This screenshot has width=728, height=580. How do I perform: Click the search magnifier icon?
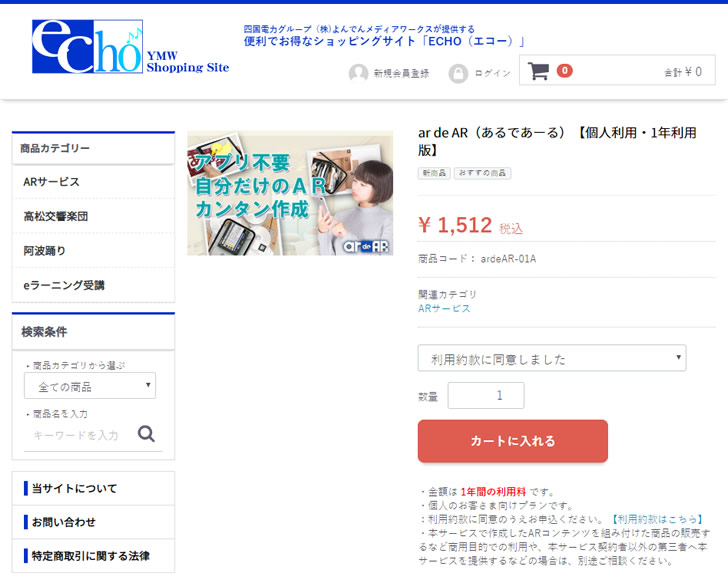click(x=146, y=434)
